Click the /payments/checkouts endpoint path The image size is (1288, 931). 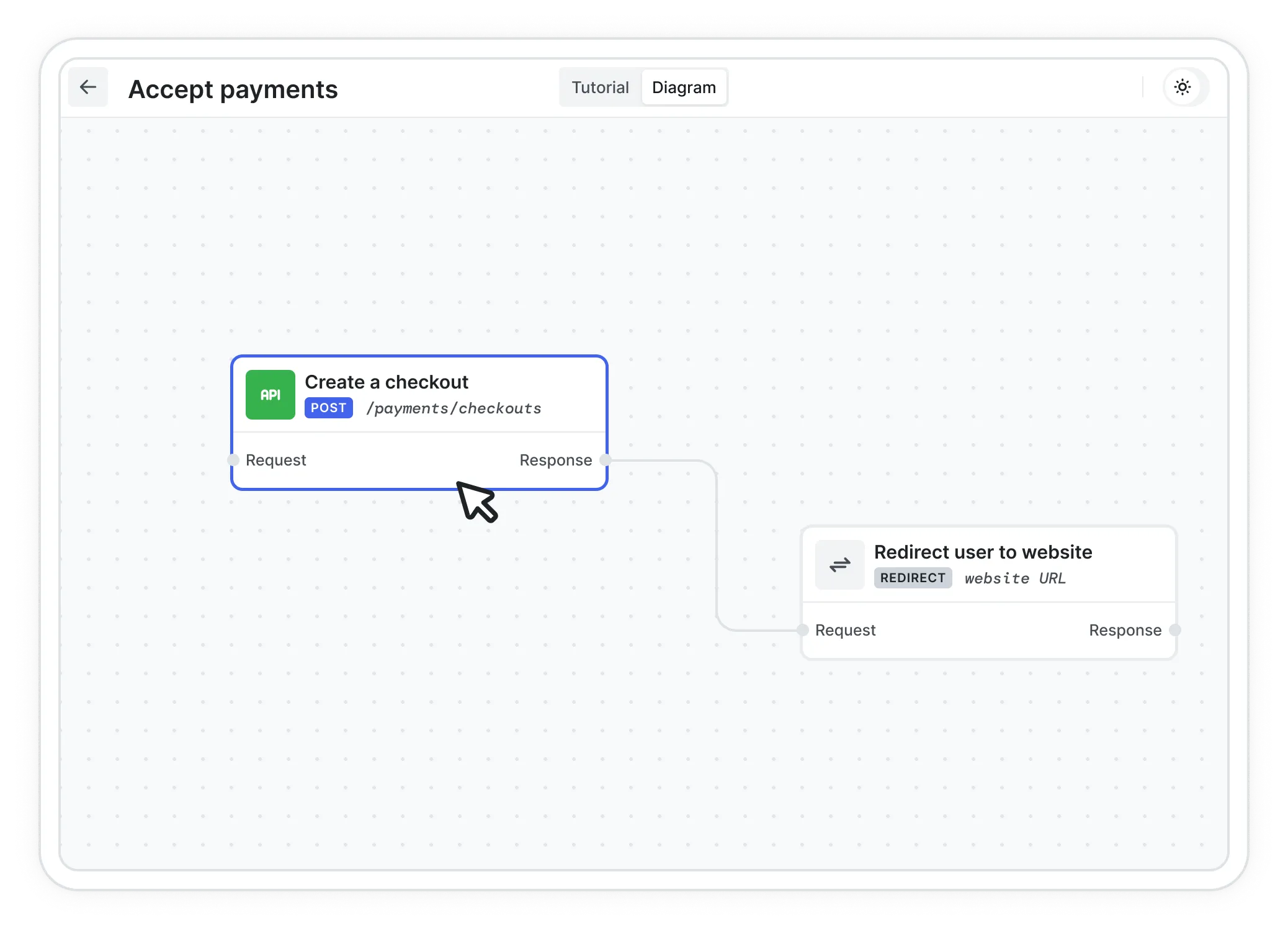(454, 408)
